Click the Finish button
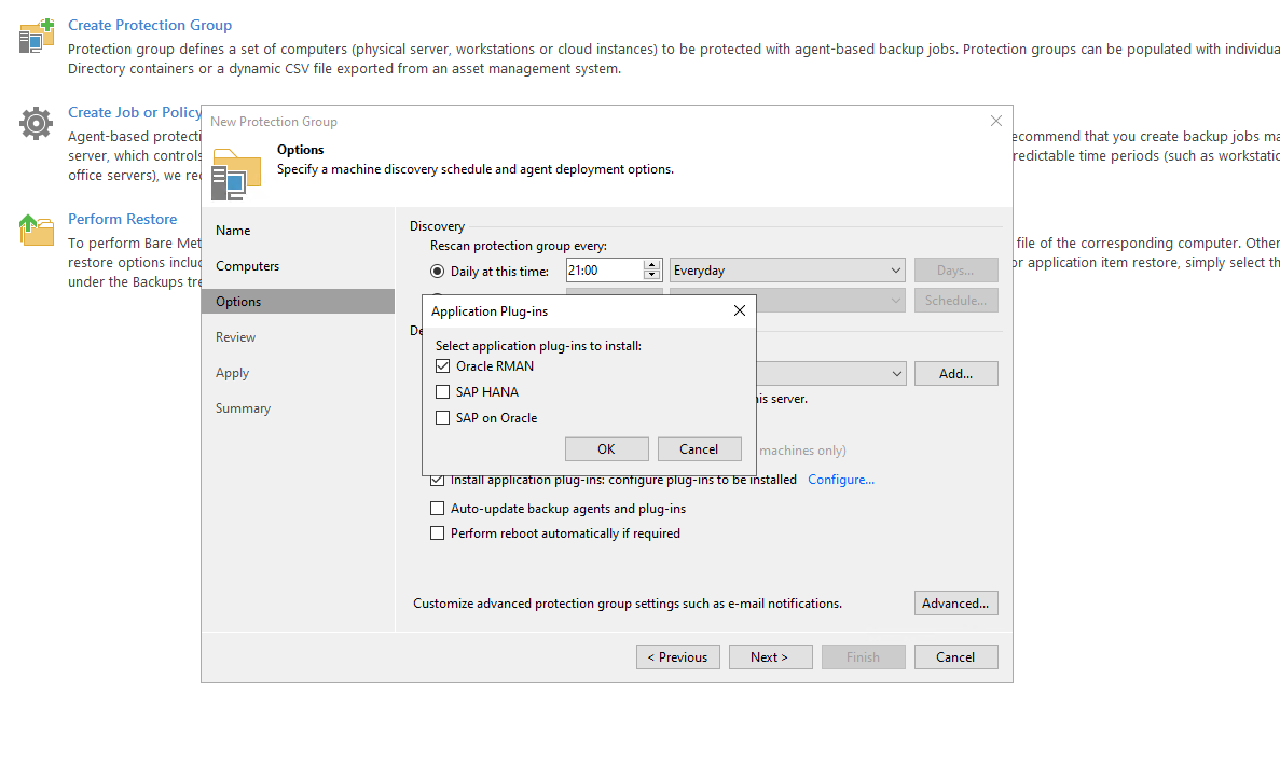The height and width of the screenshot is (776, 1280). [863, 657]
